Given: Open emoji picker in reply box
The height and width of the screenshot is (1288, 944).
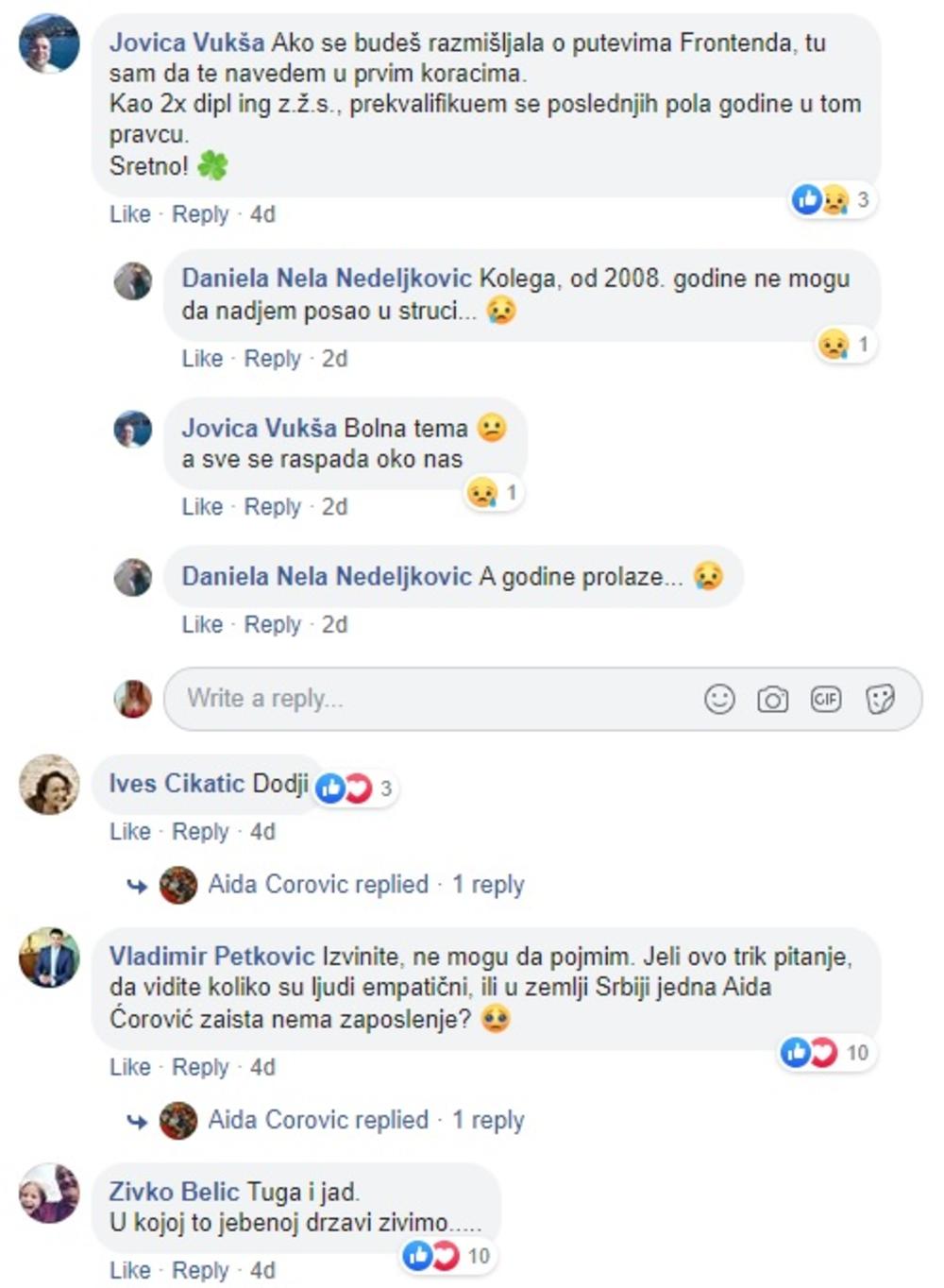Looking at the screenshot, I should point(719,699).
